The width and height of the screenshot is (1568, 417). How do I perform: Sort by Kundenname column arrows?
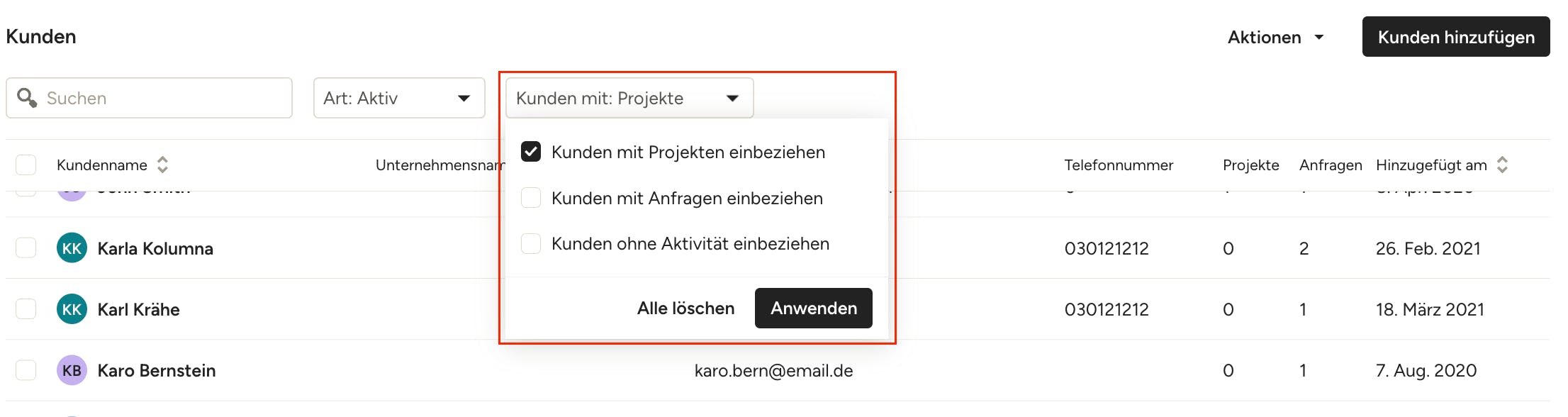[162, 165]
